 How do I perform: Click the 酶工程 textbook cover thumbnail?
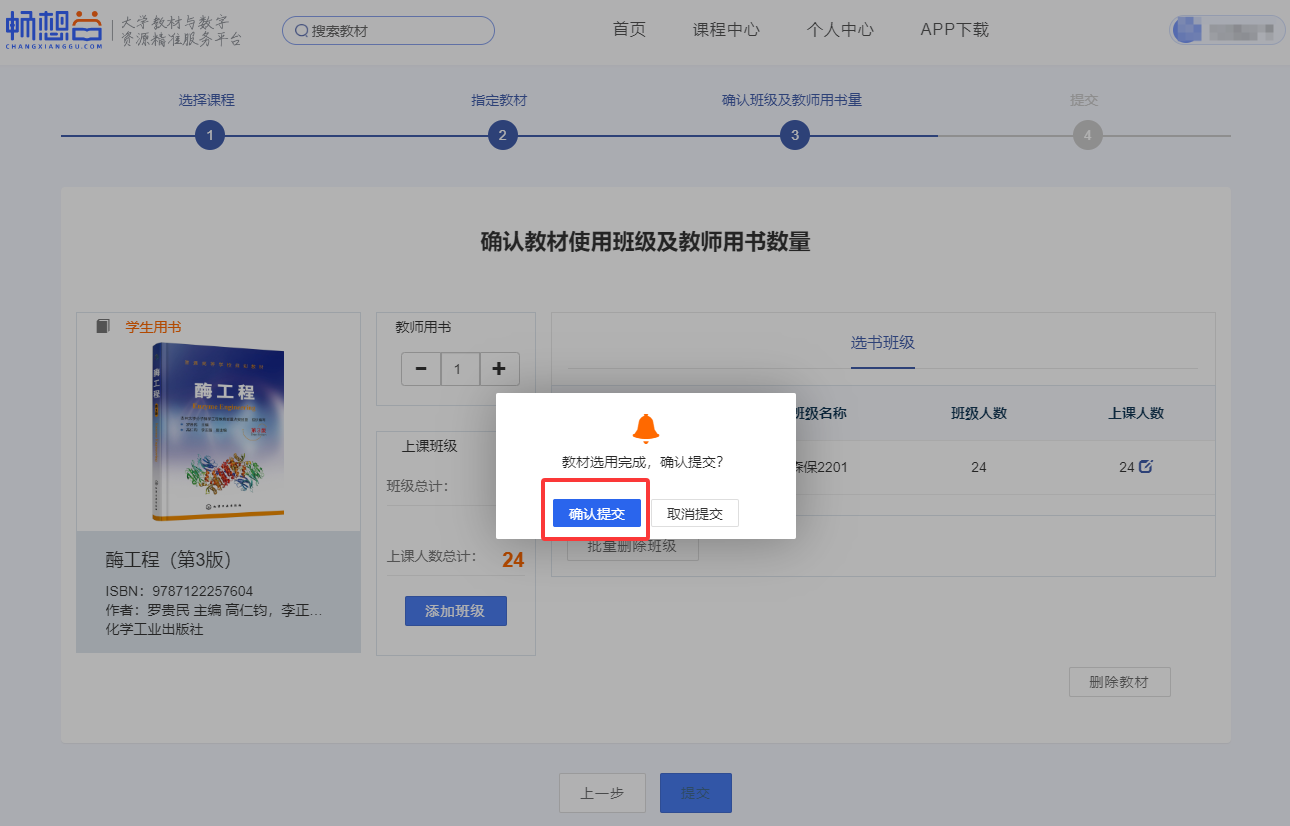pyautogui.click(x=218, y=432)
